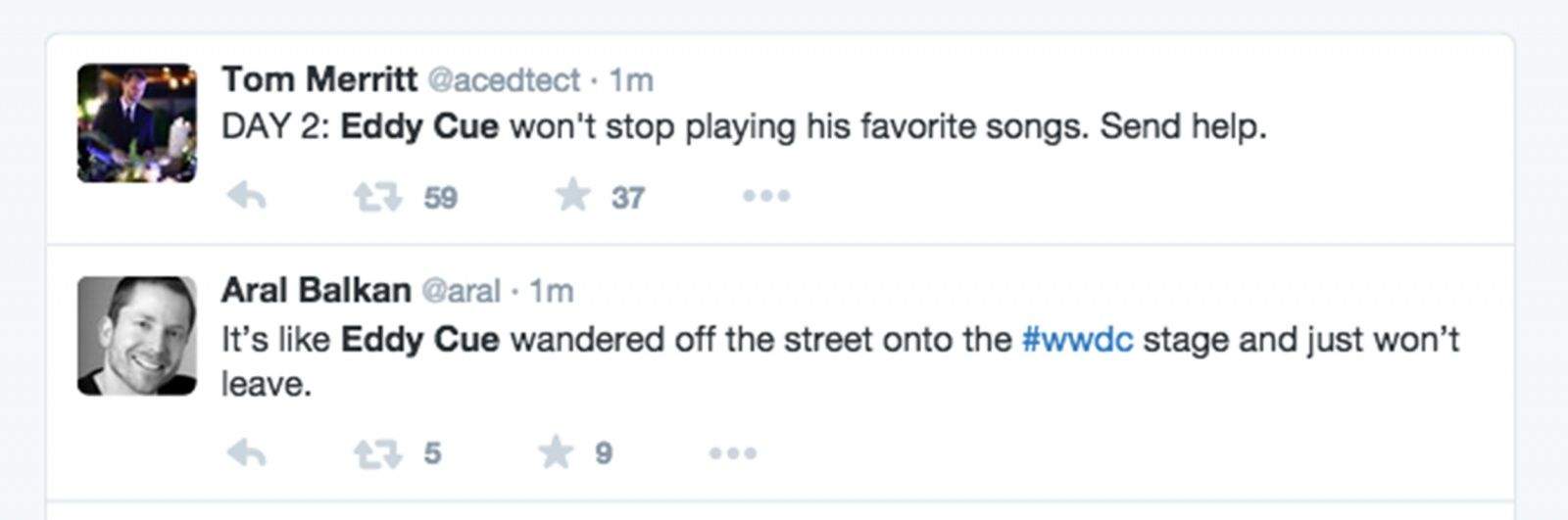Image resolution: width=1568 pixels, height=520 pixels.
Task: Favorite Aral Balkan's tweet with star
Action: click(556, 451)
